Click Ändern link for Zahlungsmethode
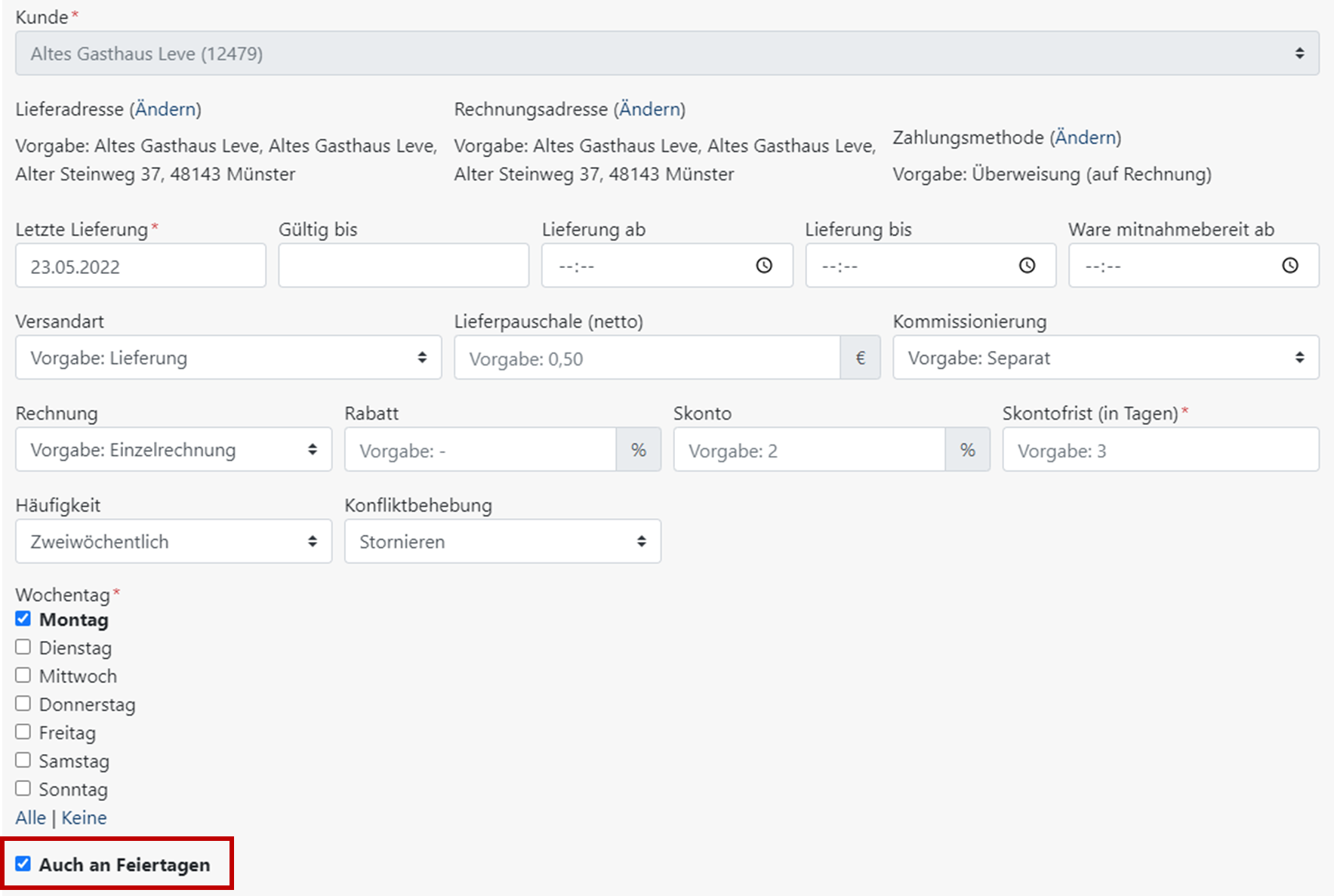This screenshot has width=1334, height=896. 1086,137
